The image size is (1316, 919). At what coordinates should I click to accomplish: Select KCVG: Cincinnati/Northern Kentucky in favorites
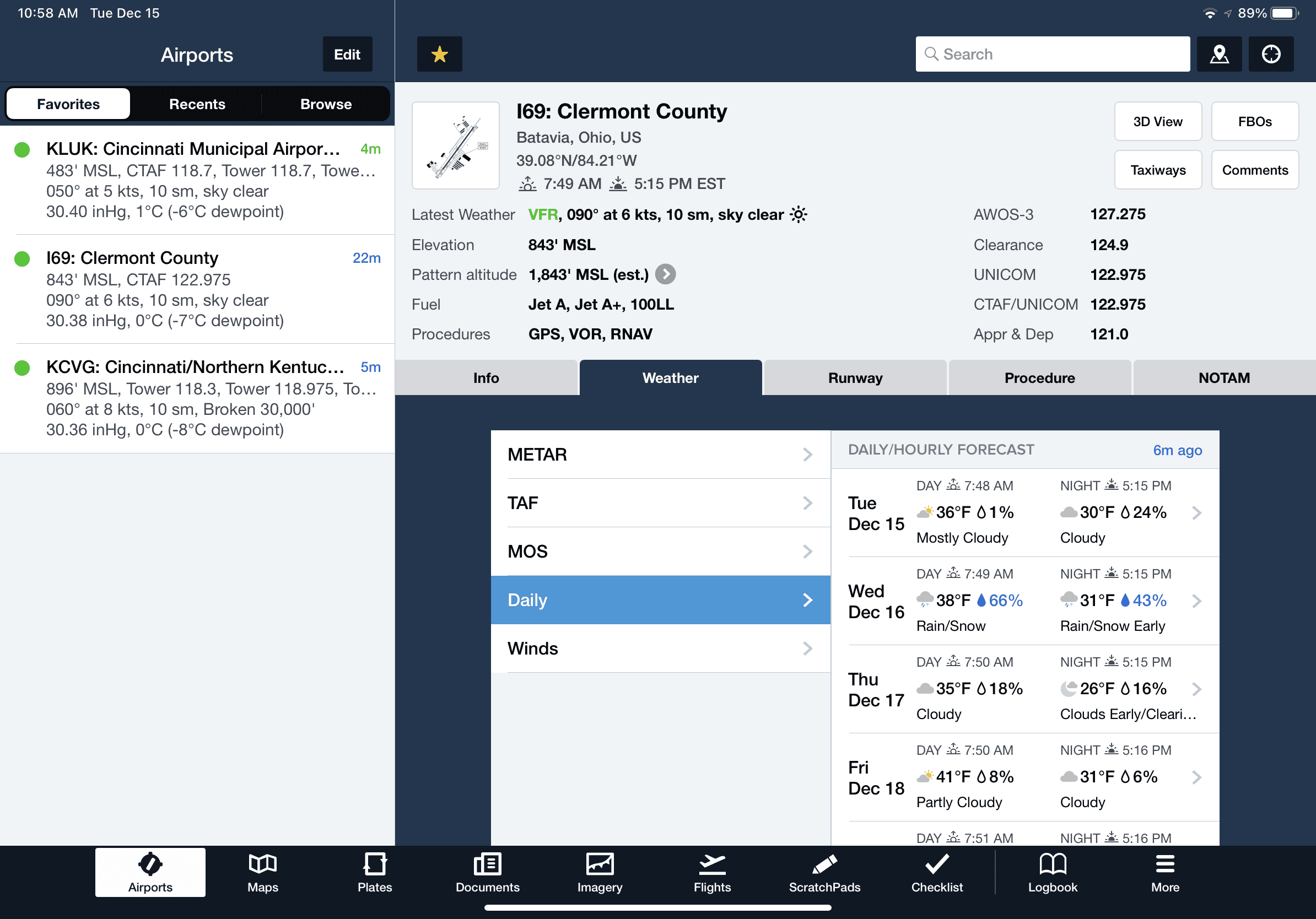[x=197, y=398]
